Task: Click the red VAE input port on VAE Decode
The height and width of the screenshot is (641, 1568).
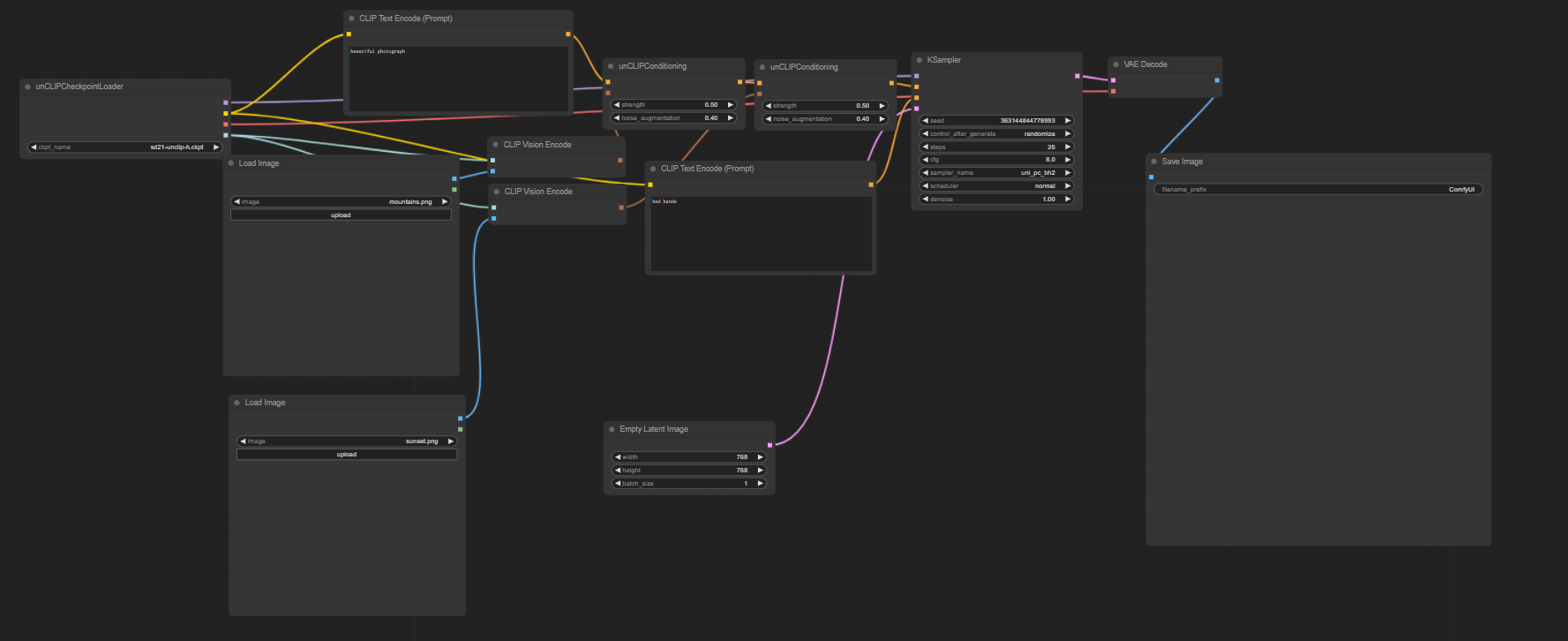Action: [1114, 91]
